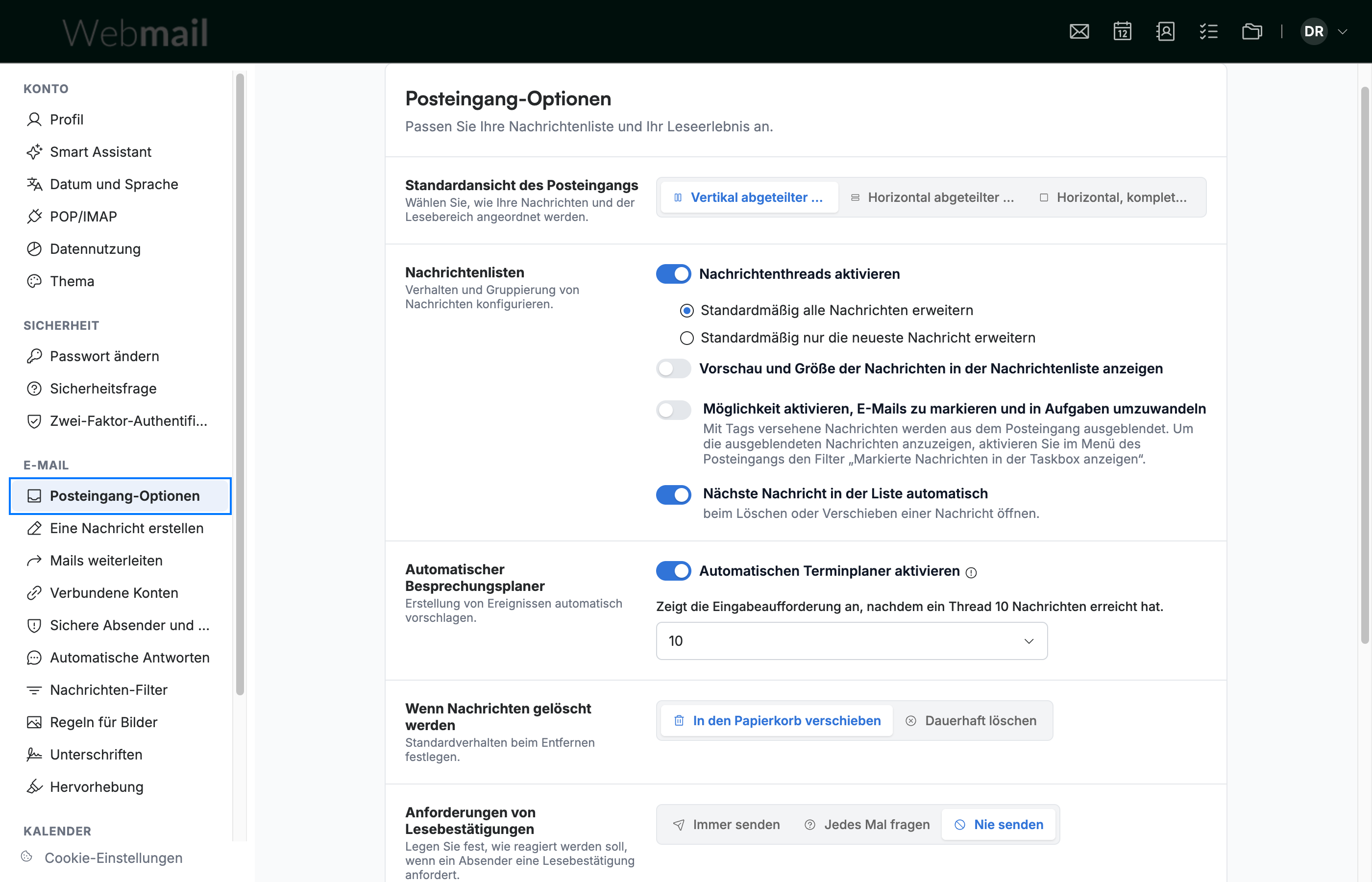Toggle Nachrichtenthreads aktivieren switch
Image resolution: width=1372 pixels, height=882 pixels.
click(673, 274)
